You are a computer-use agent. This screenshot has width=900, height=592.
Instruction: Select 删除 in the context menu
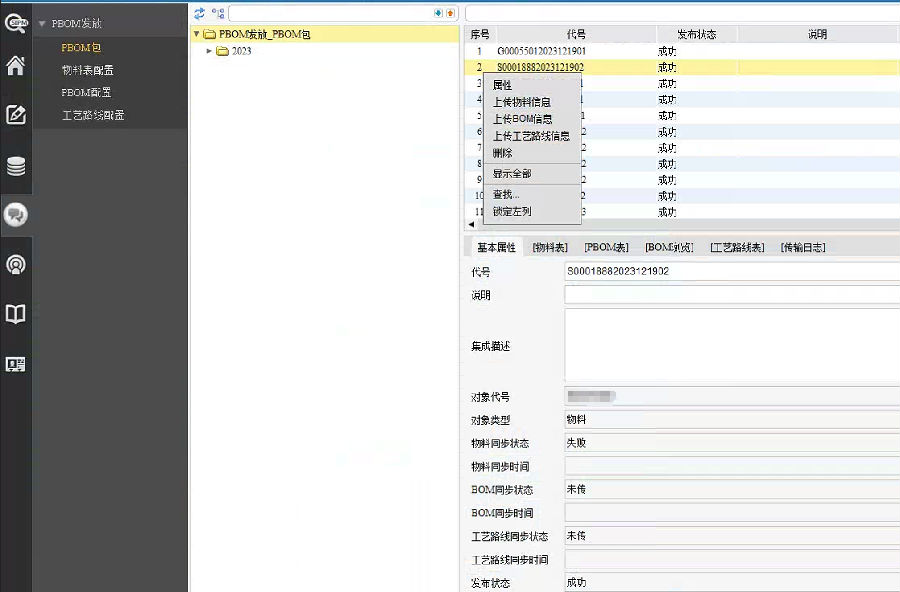(503, 153)
